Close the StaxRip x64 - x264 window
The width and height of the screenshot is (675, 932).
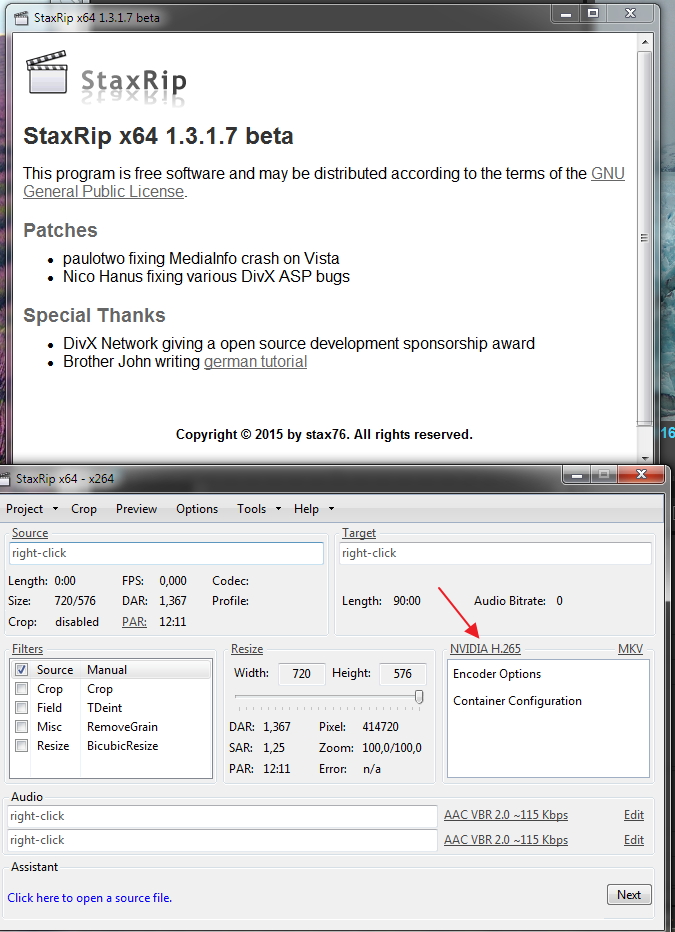[641, 474]
